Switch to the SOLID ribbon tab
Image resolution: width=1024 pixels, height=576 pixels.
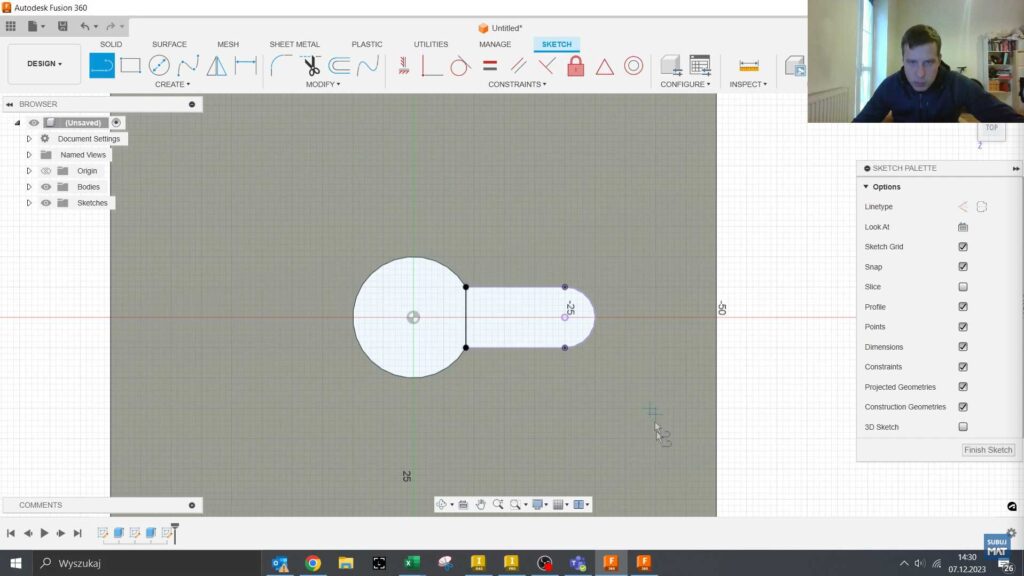click(x=110, y=44)
